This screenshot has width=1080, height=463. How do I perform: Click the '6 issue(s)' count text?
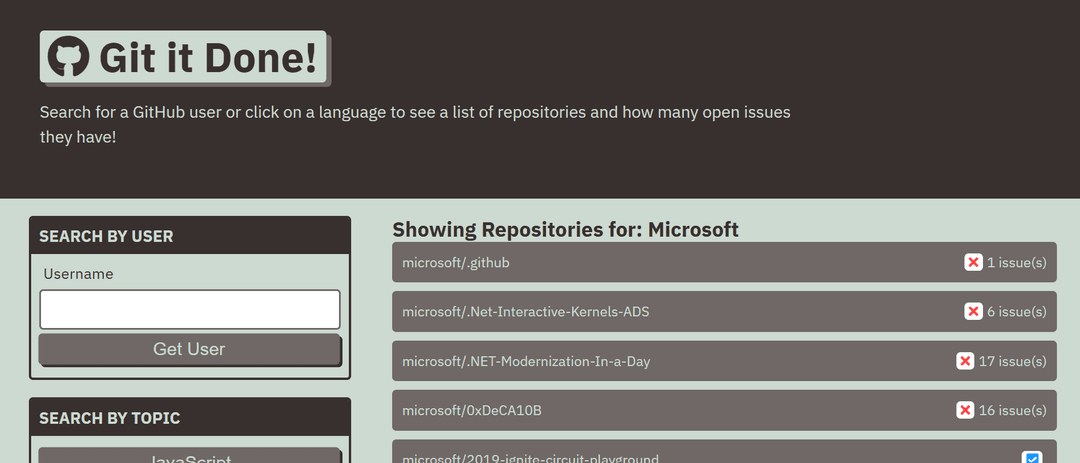pos(1017,311)
